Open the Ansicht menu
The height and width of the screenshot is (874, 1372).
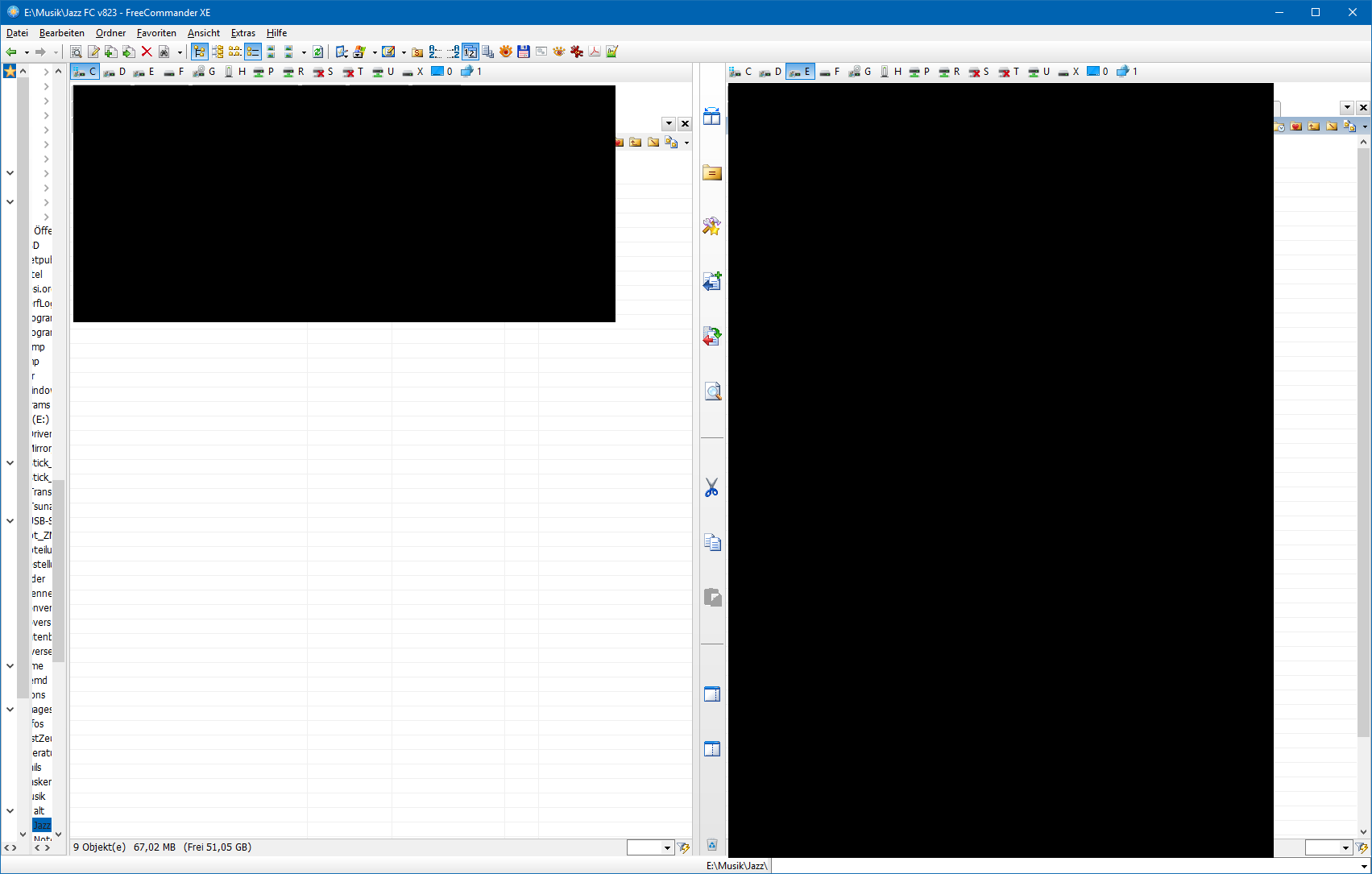pos(204,33)
